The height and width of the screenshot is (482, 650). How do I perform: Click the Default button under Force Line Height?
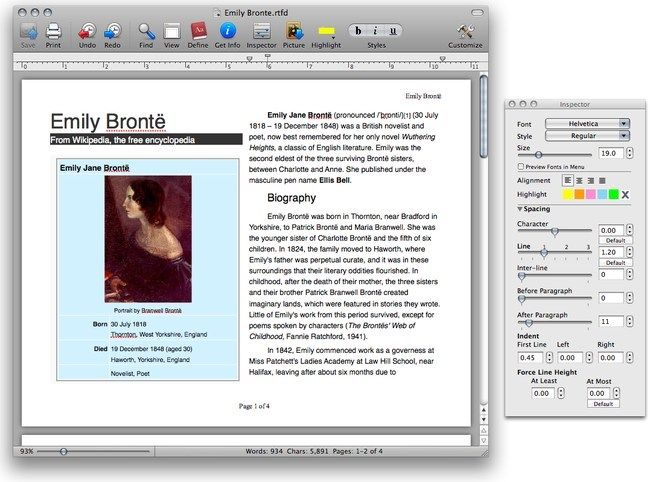coord(603,404)
